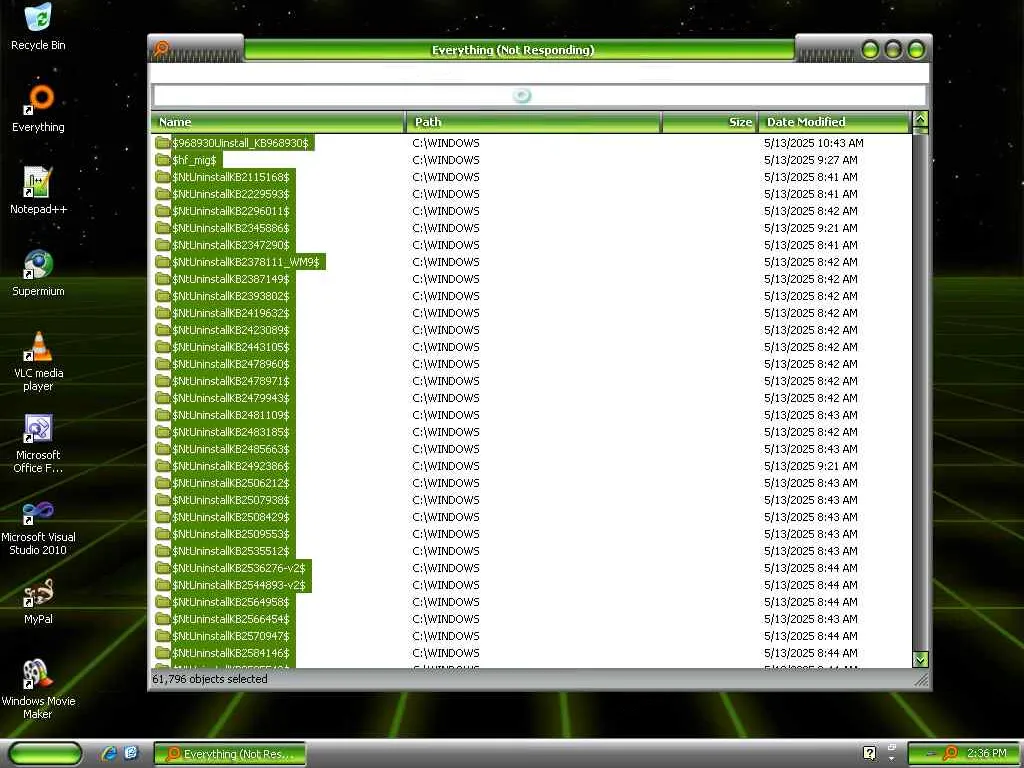Select the $NtUninstallKB2508429$ folder name
Viewport: 1024px width, 768px height.
(x=231, y=517)
